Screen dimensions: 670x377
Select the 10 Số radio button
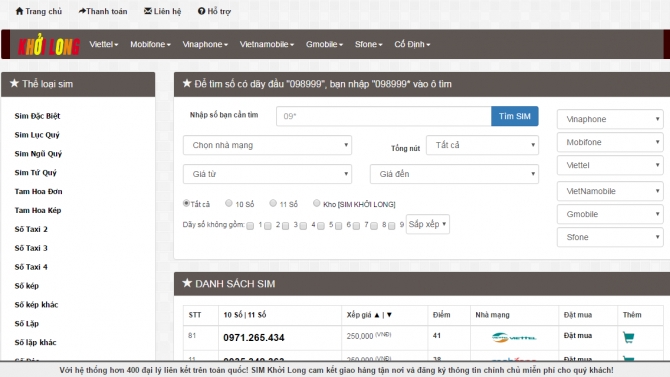click(229, 203)
